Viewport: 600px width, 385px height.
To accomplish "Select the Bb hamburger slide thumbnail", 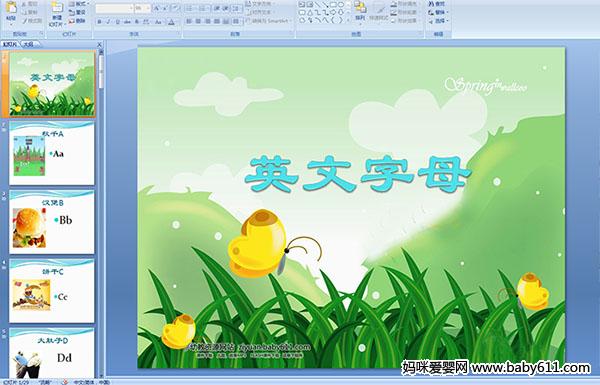I will (x=52, y=222).
